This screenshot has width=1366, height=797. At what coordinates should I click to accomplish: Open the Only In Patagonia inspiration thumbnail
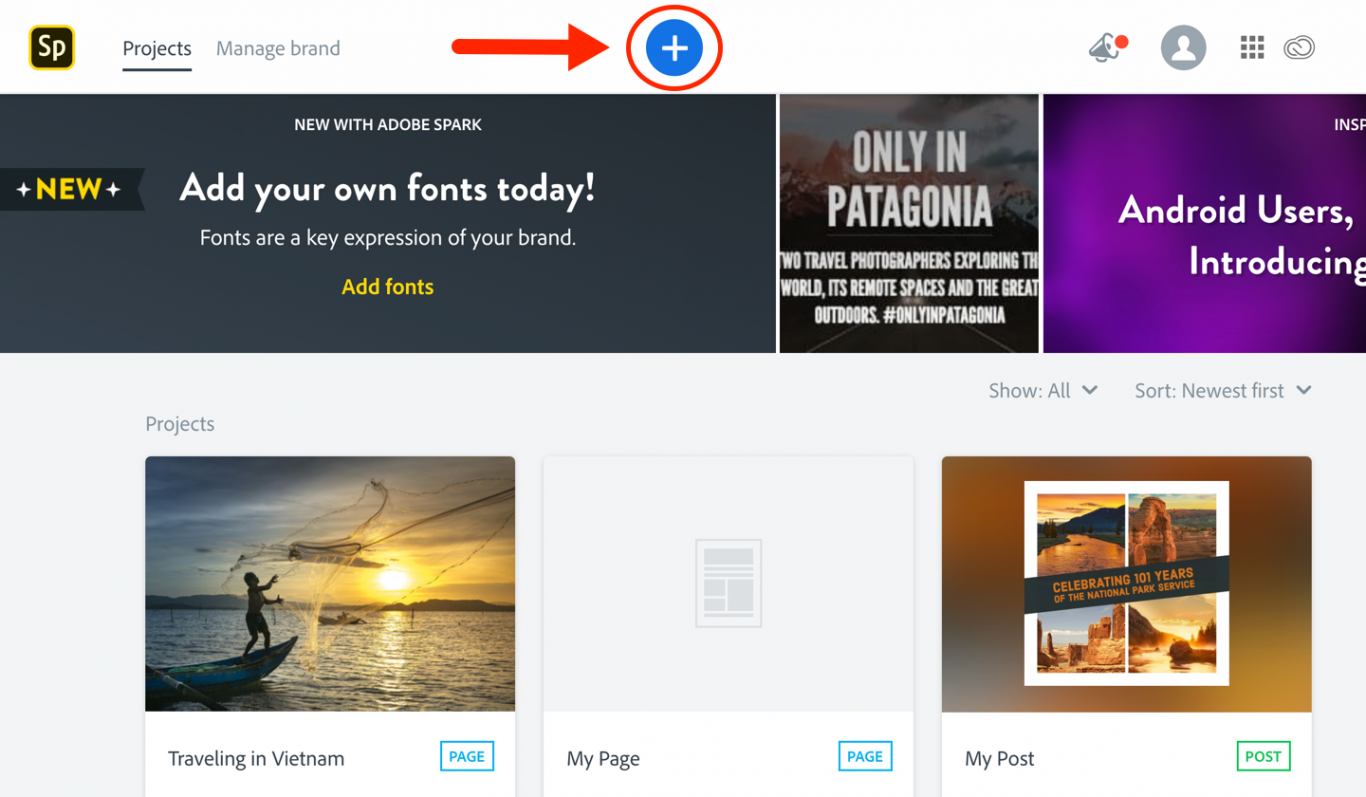pyautogui.click(x=908, y=222)
